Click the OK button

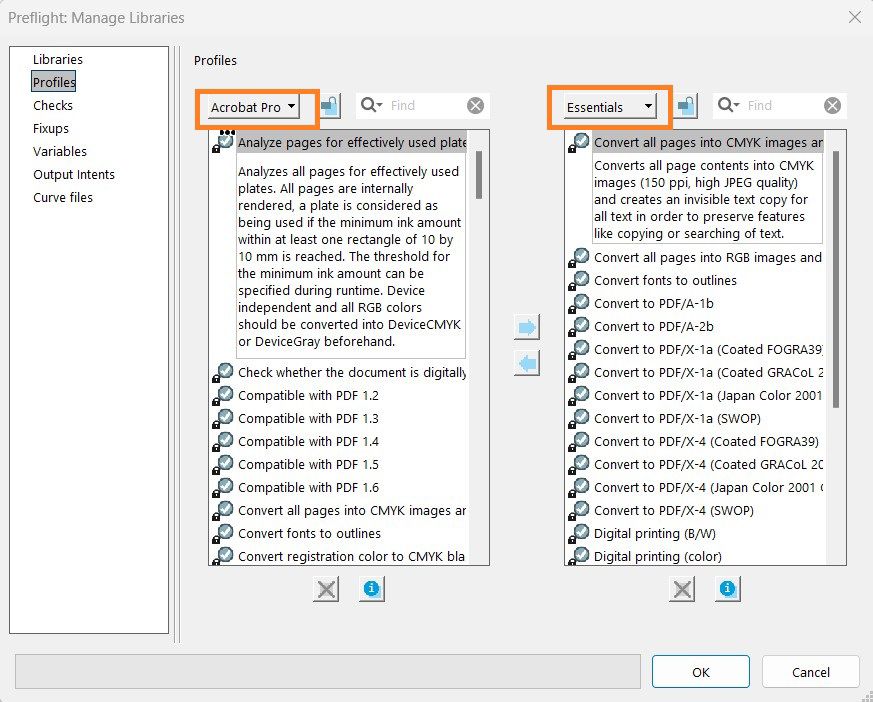tap(700, 672)
